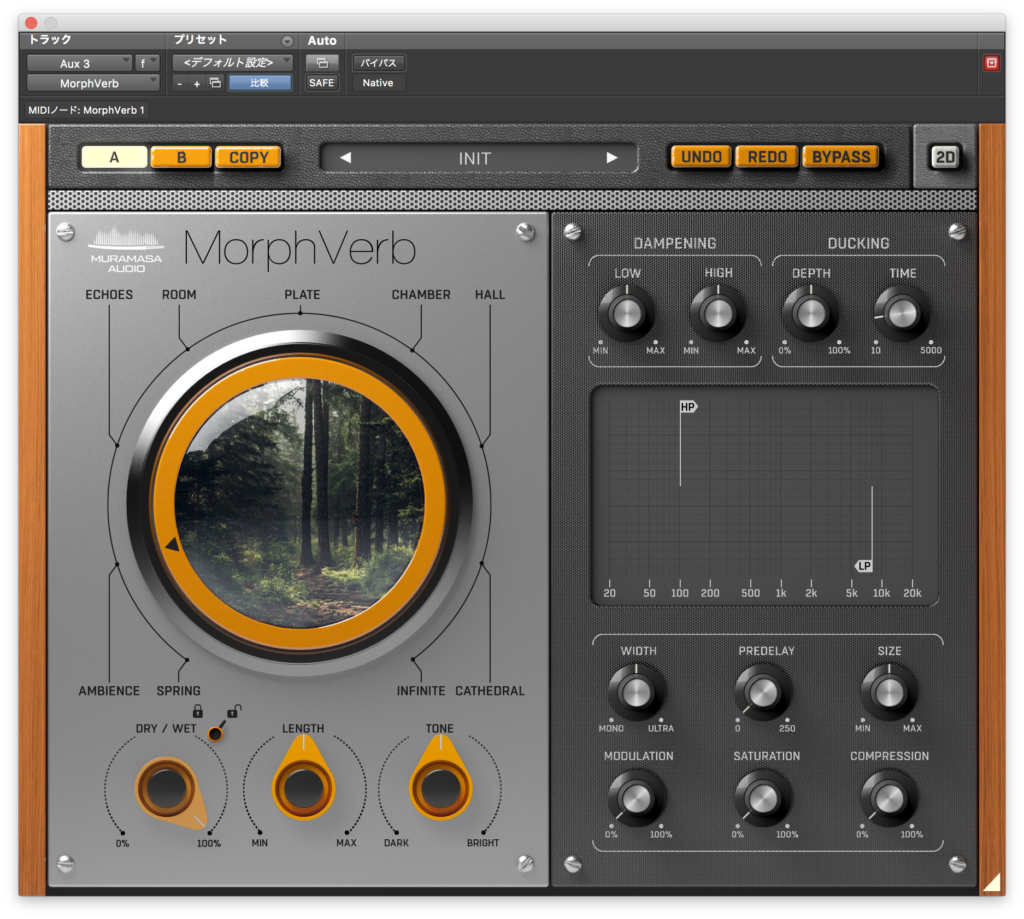1024x919 pixels.
Task: Click the LP filter marker in the graph
Action: pos(864,566)
